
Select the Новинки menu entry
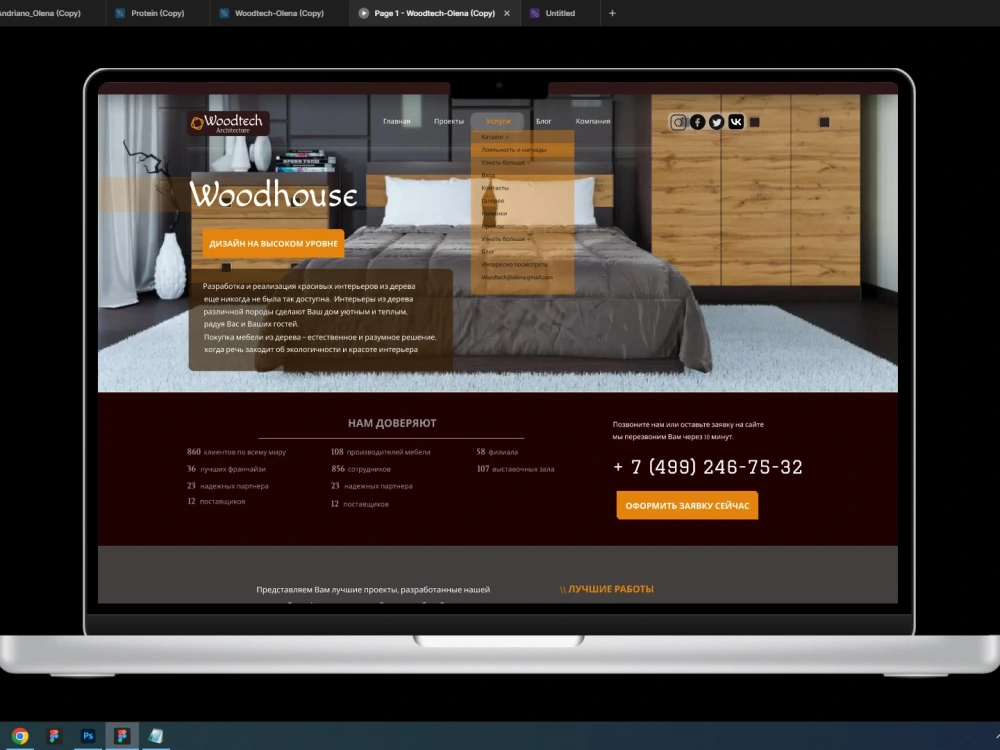494,214
